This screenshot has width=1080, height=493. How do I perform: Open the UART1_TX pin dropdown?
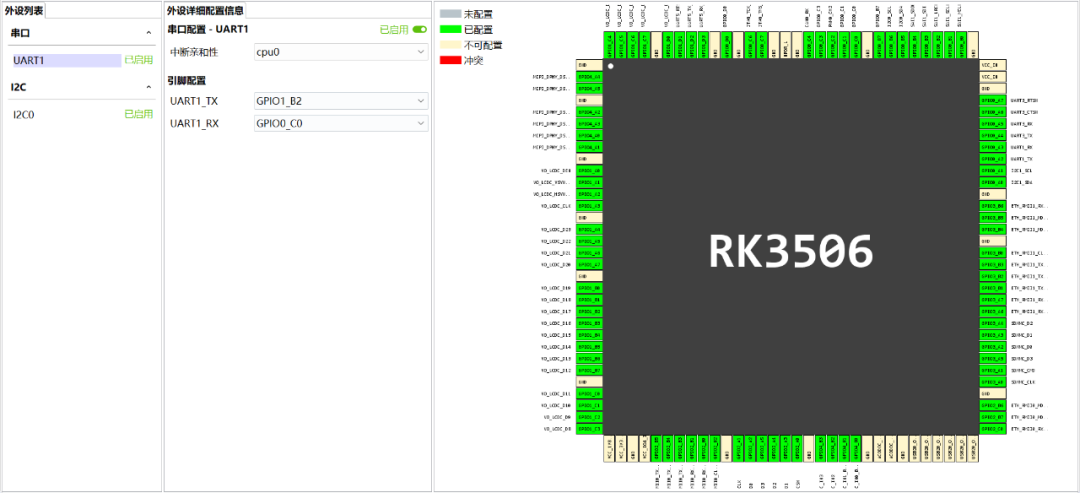tap(342, 101)
